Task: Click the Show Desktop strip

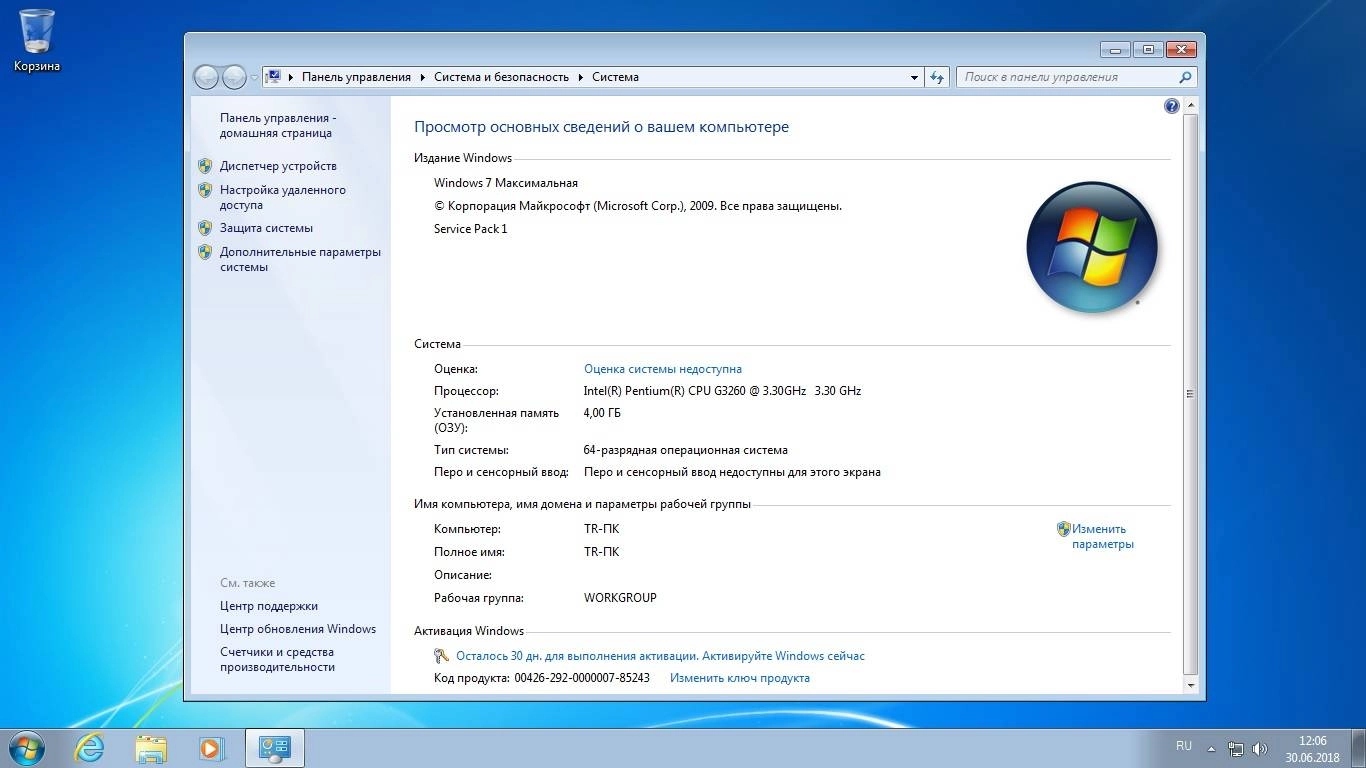Action: (x=1359, y=748)
